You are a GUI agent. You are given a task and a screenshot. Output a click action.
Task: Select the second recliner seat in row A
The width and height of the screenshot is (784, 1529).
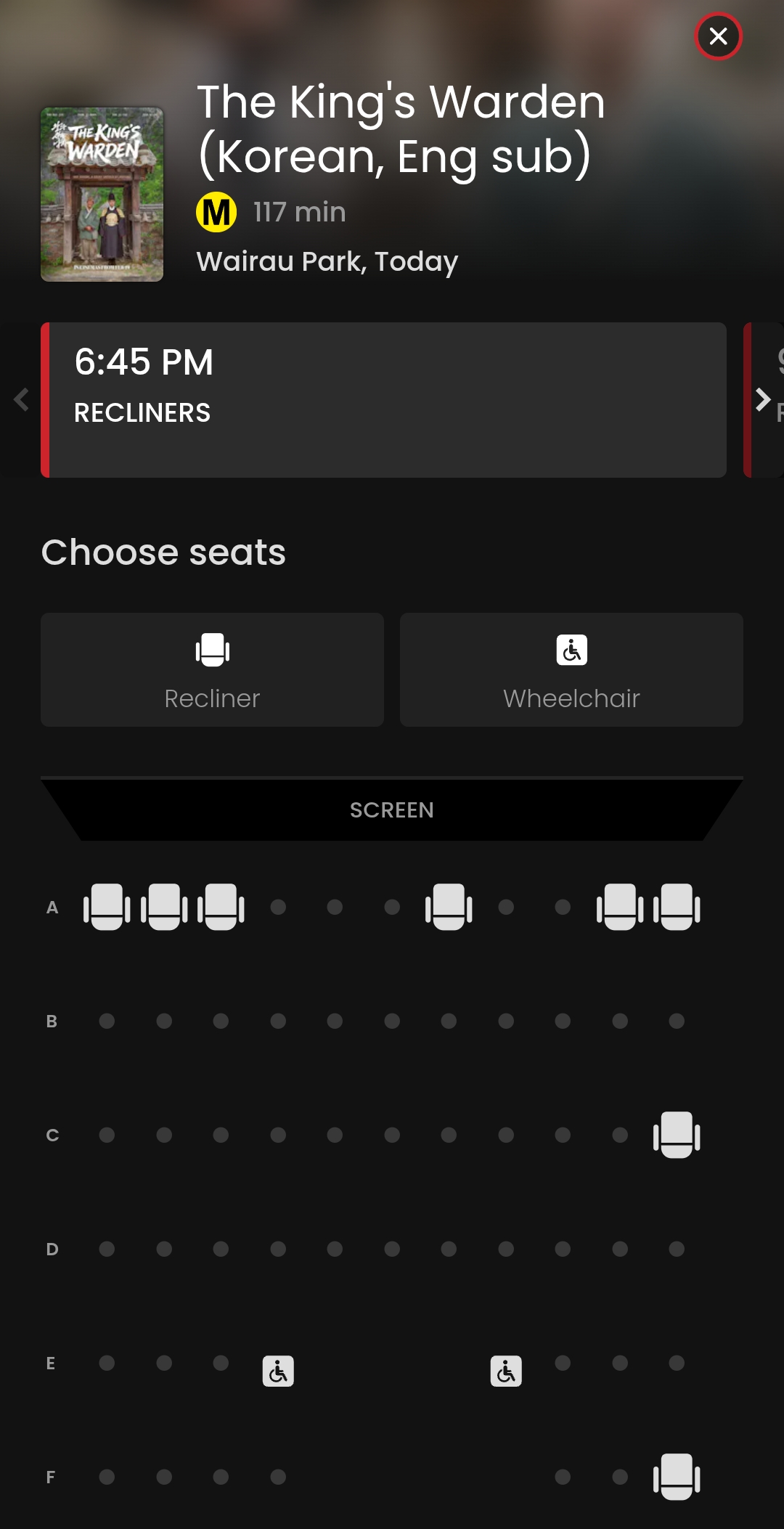164,906
